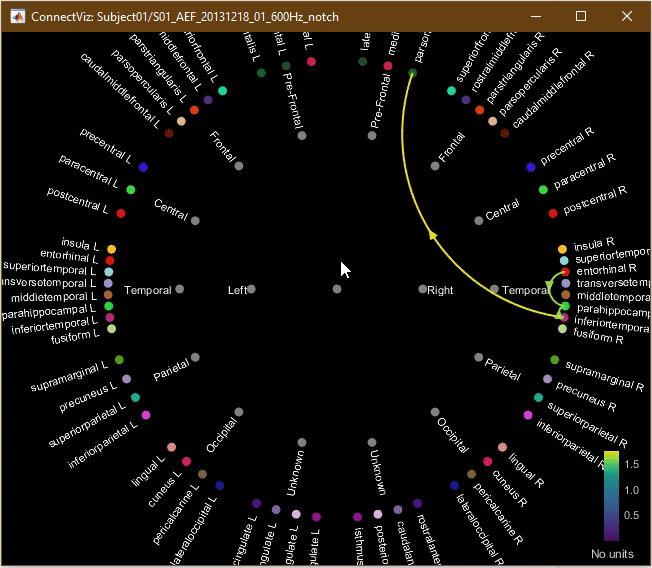Toggle the Left hemisphere hub node
The height and width of the screenshot is (568, 652).
pyautogui.click(x=251, y=289)
